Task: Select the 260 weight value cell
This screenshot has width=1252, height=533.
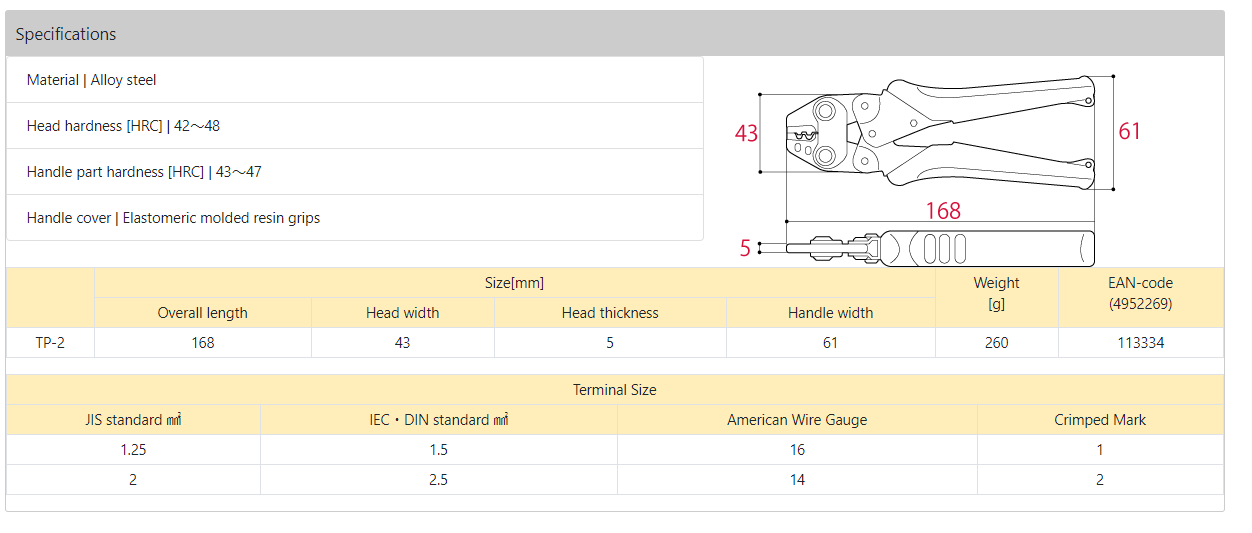Action: [x=997, y=343]
